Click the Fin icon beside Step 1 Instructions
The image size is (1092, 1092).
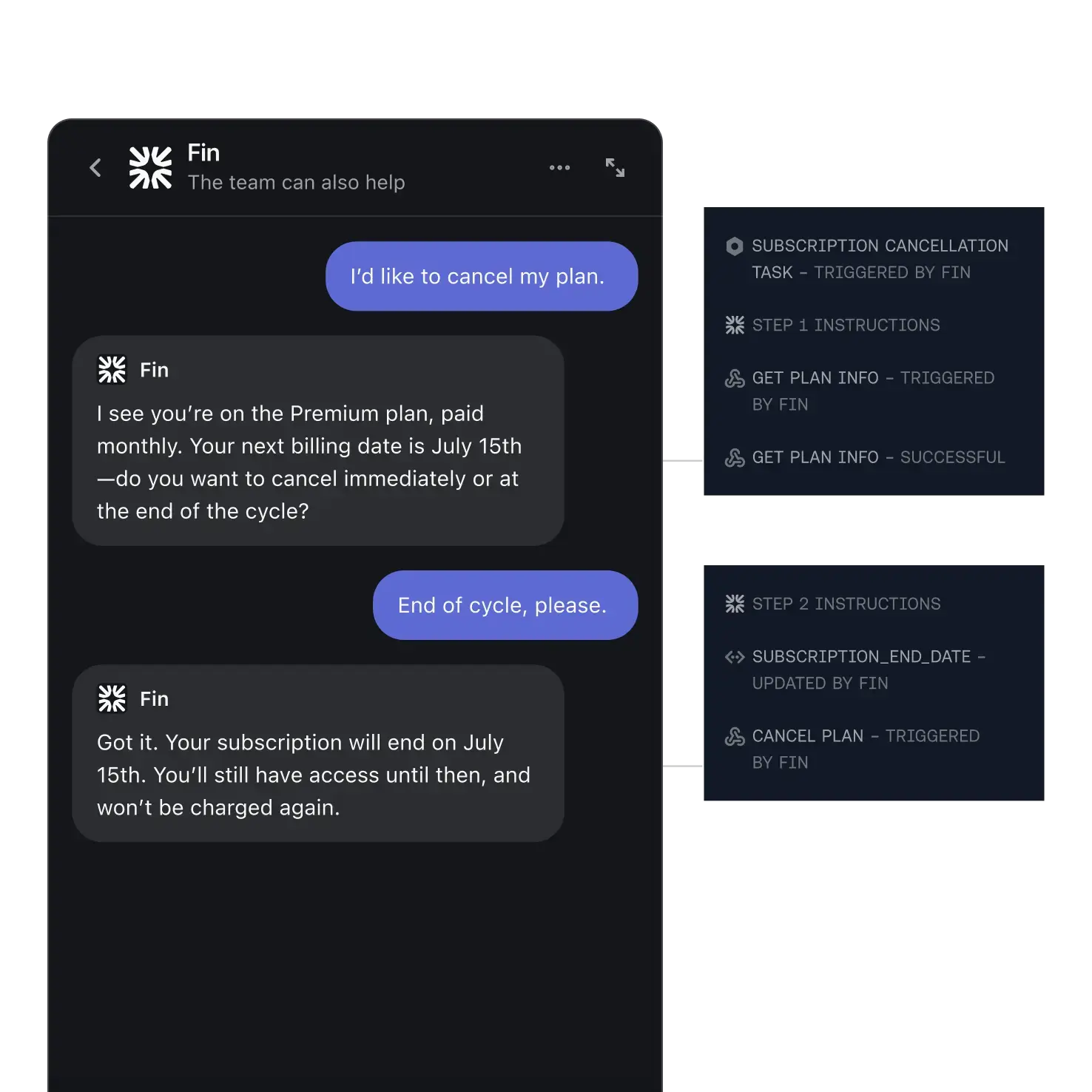(x=734, y=324)
